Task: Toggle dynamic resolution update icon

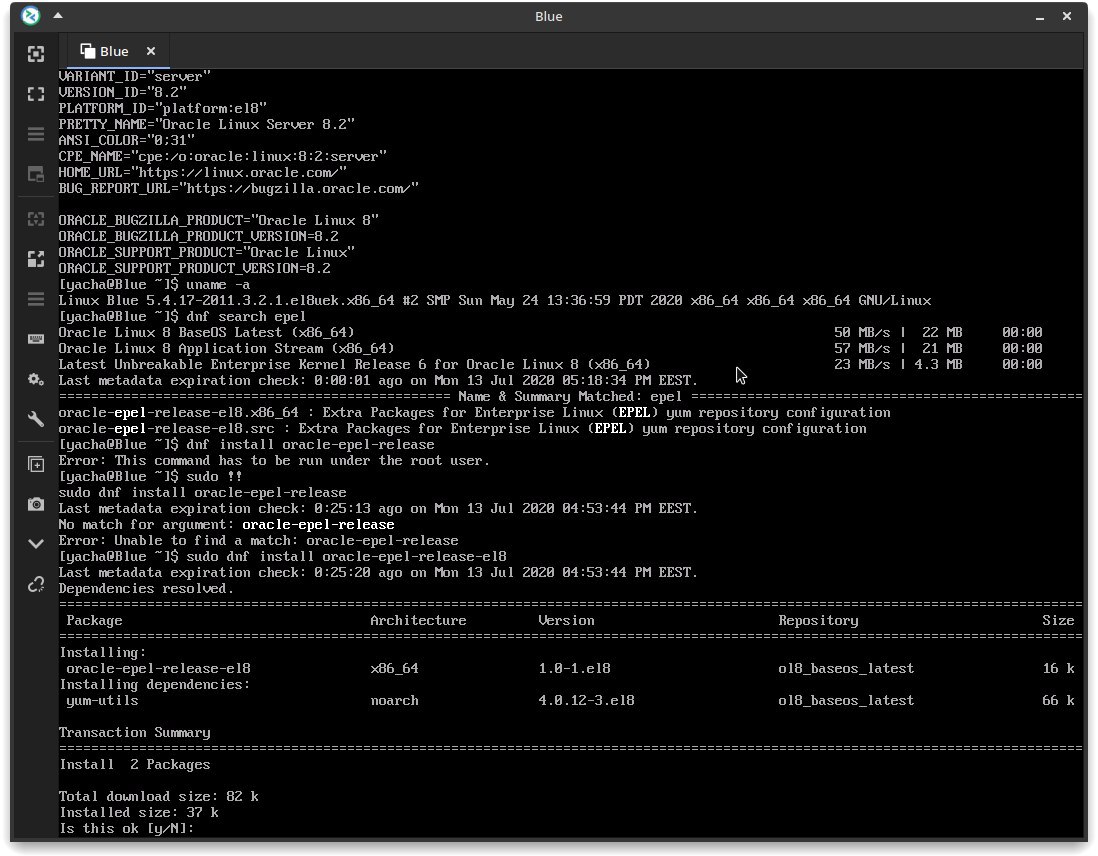Action: [x=36, y=219]
